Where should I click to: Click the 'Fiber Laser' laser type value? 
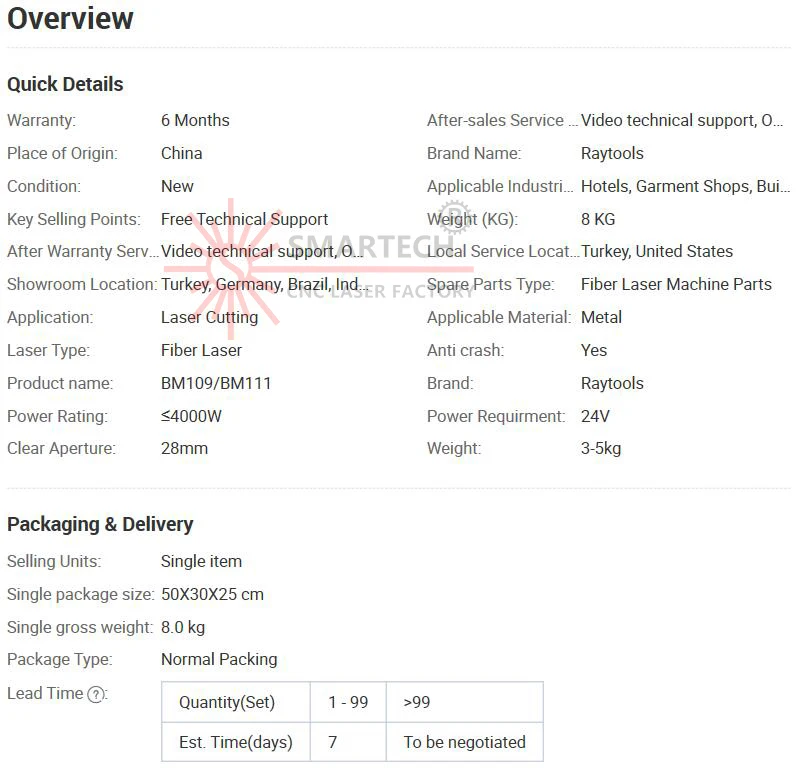201,350
